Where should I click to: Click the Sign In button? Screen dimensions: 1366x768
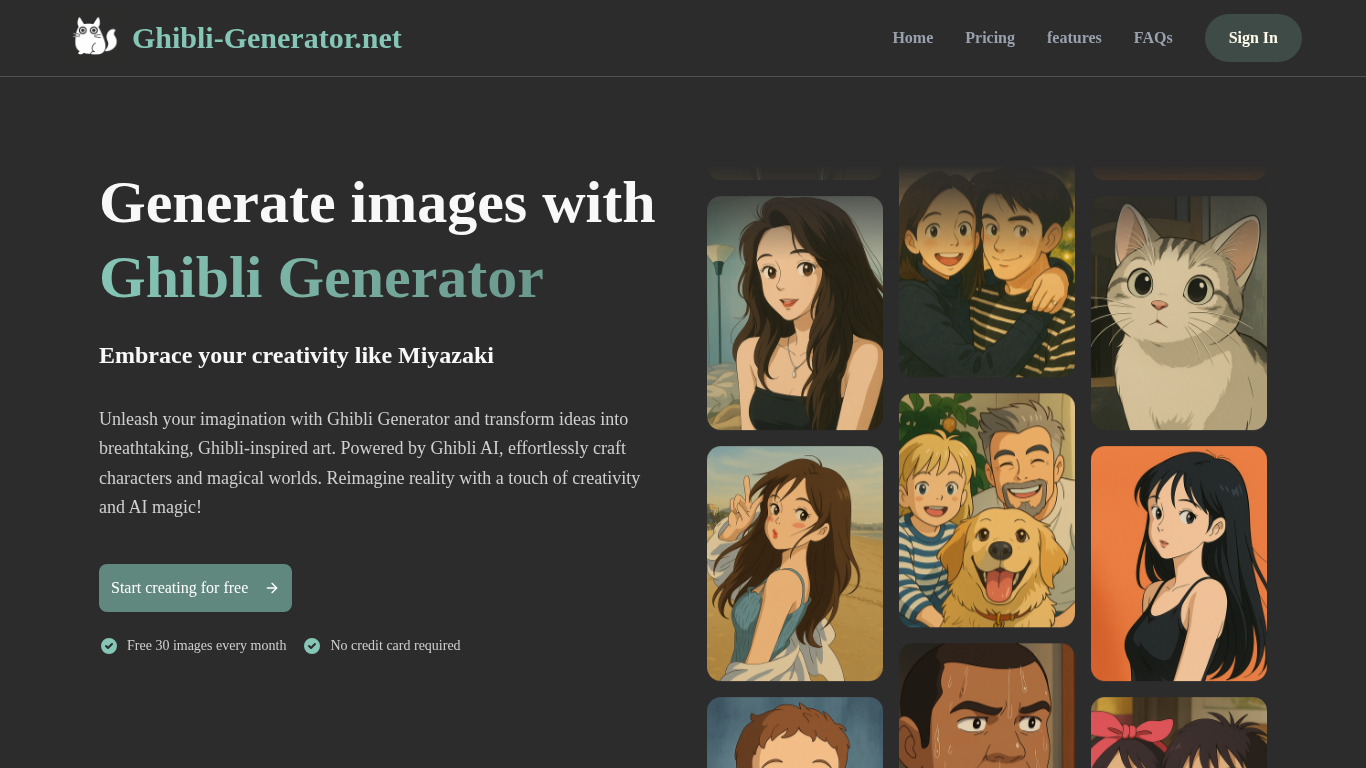click(x=1253, y=38)
